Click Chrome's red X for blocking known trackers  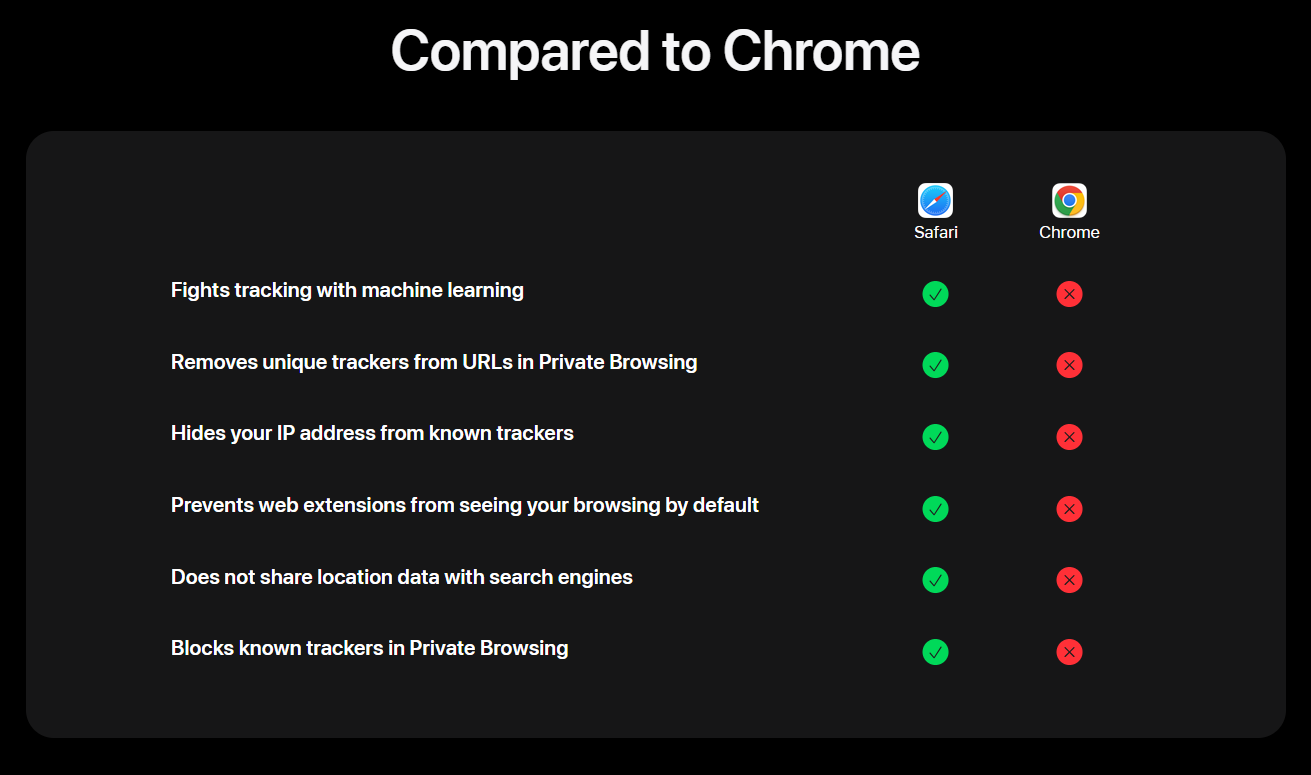(x=1069, y=652)
